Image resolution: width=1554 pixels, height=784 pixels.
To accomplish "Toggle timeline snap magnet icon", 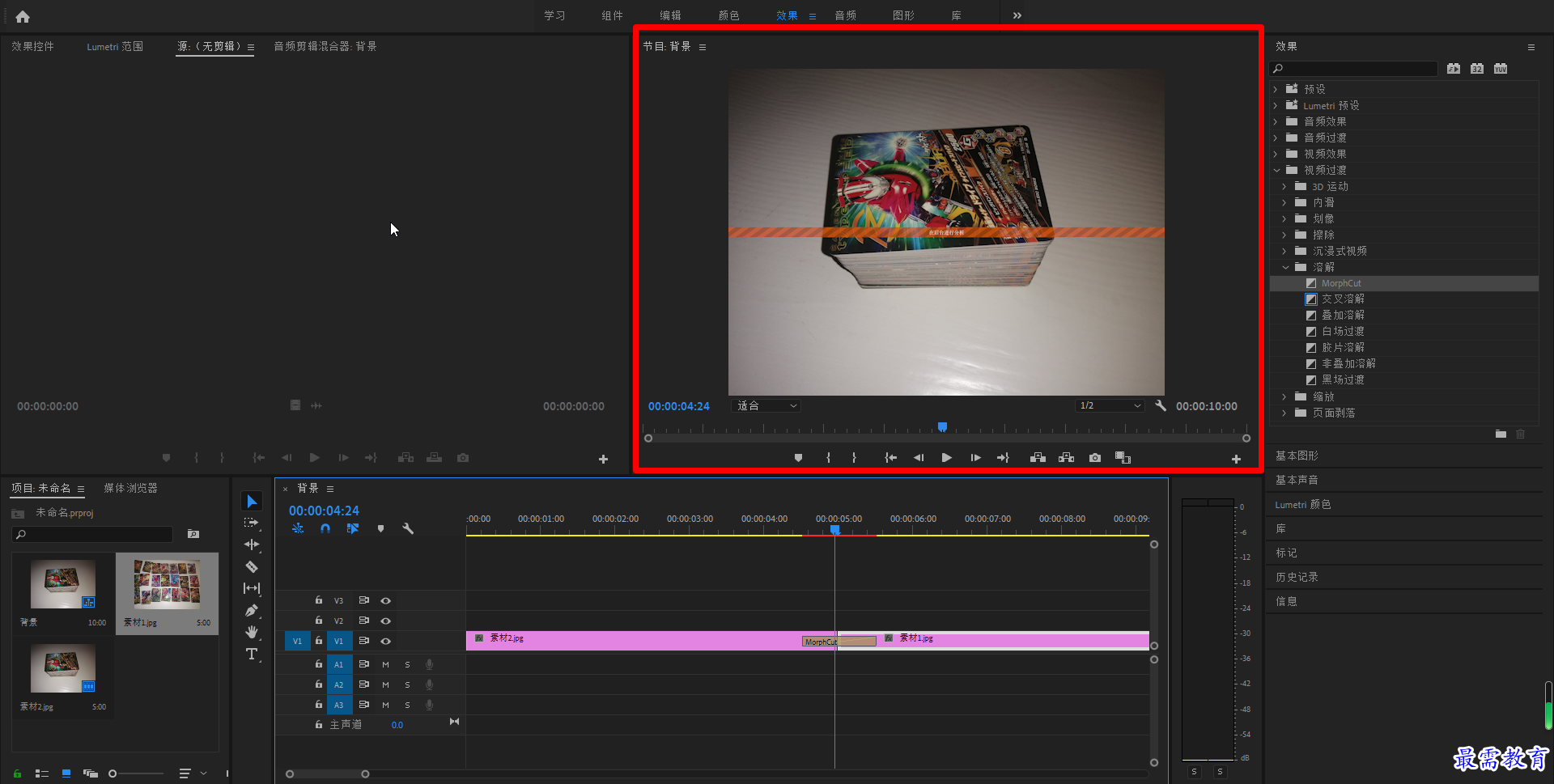I will [x=325, y=528].
